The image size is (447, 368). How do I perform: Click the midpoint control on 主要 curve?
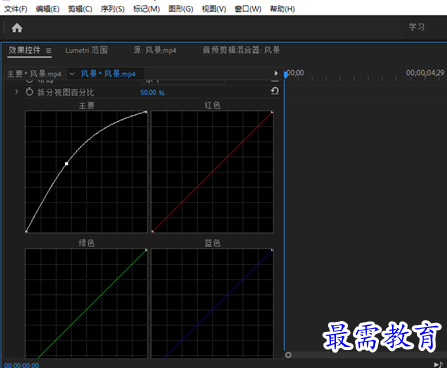click(67, 164)
